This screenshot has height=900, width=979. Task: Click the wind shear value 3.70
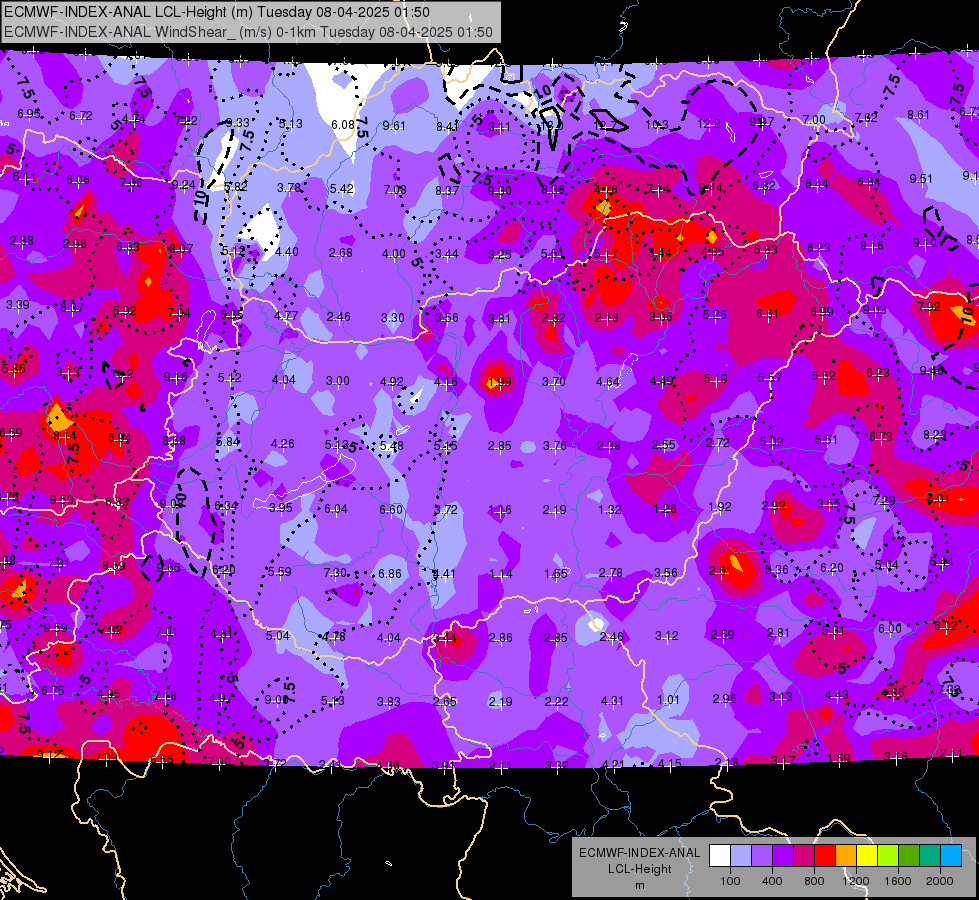(554, 381)
